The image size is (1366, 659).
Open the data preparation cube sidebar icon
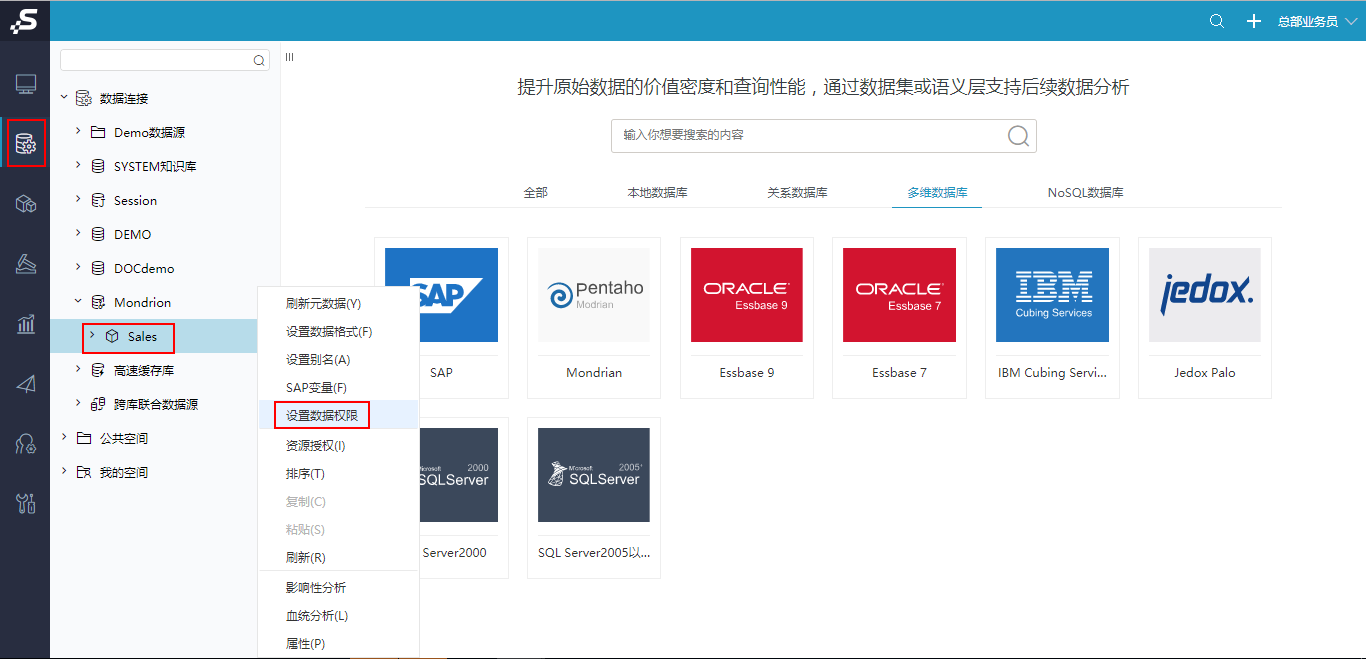pyautogui.click(x=26, y=204)
